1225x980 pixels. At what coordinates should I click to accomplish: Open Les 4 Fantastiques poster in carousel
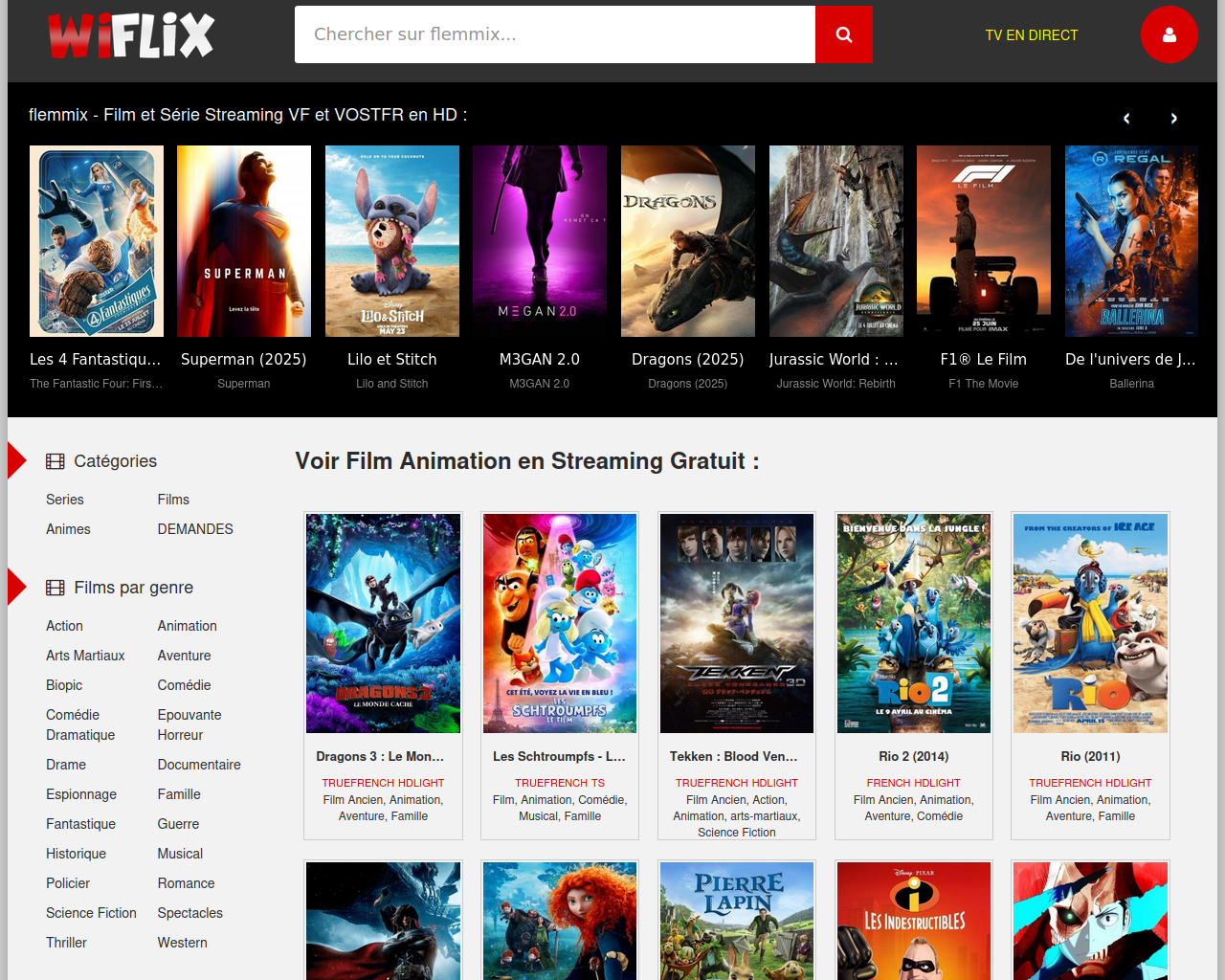pos(97,241)
